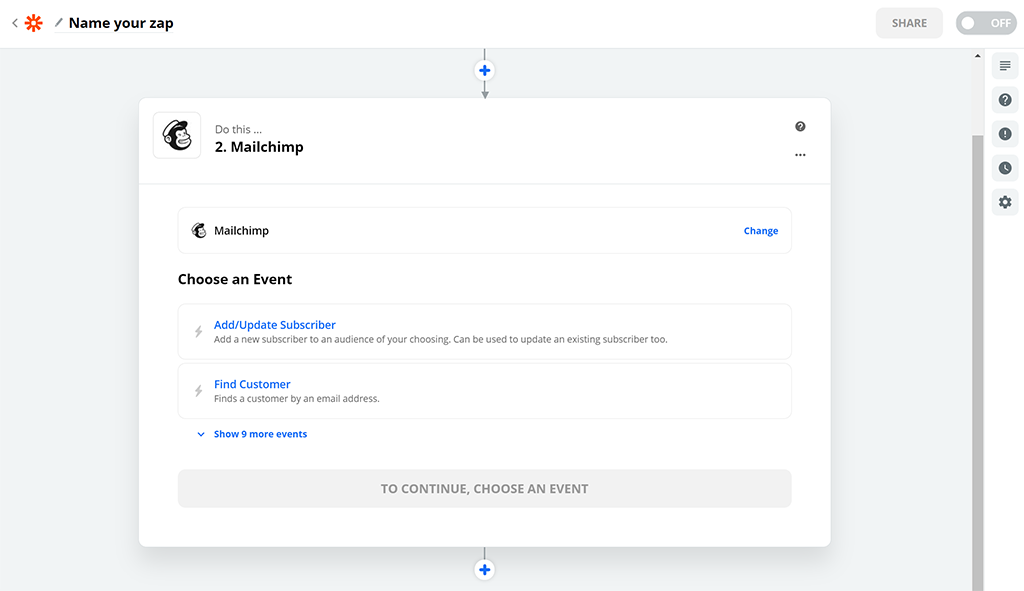Open Settings with the gear icon
The width and height of the screenshot is (1024, 591).
tap(1004, 201)
